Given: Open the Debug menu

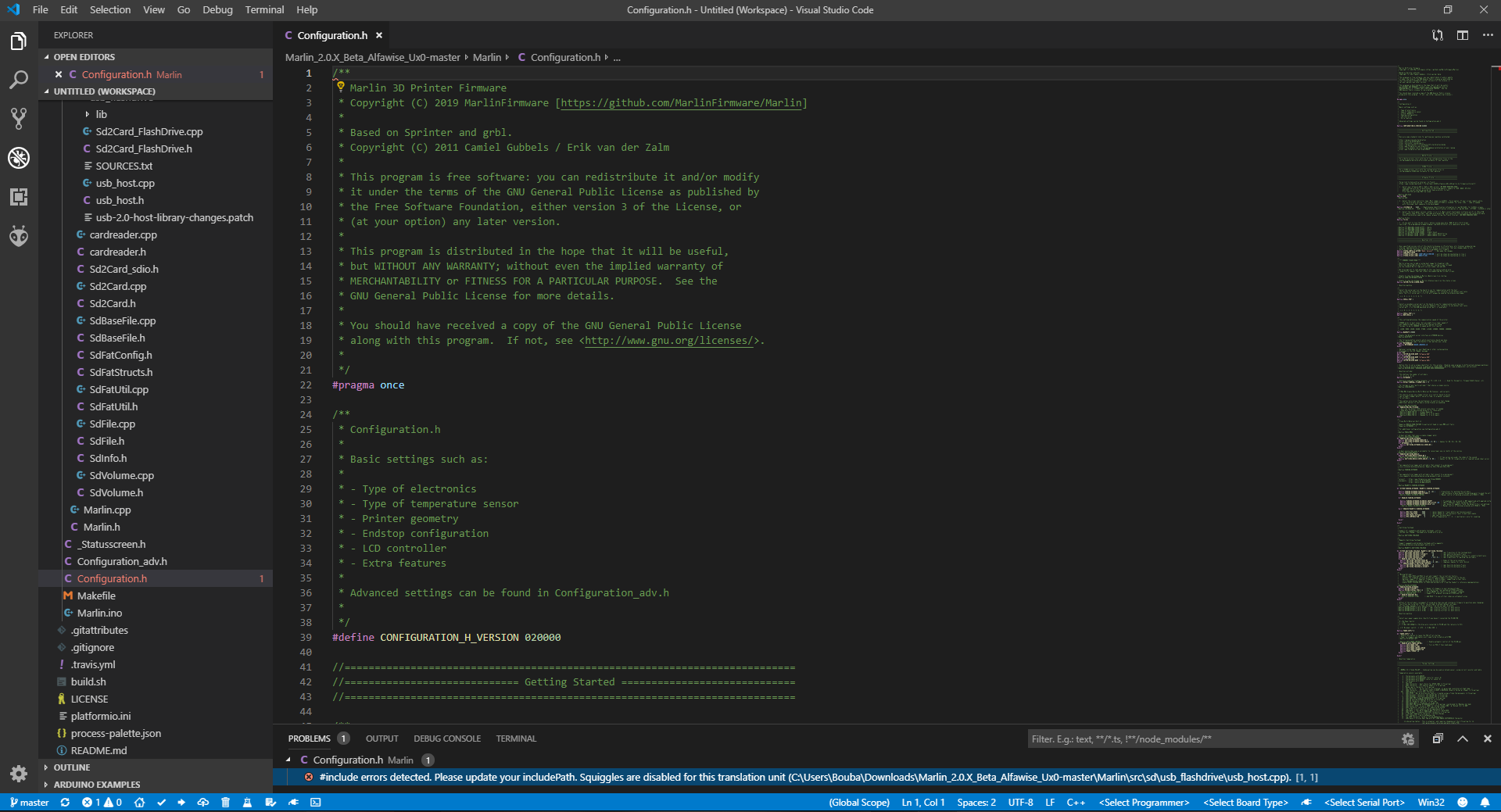Looking at the screenshot, I should tap(217, 9).
